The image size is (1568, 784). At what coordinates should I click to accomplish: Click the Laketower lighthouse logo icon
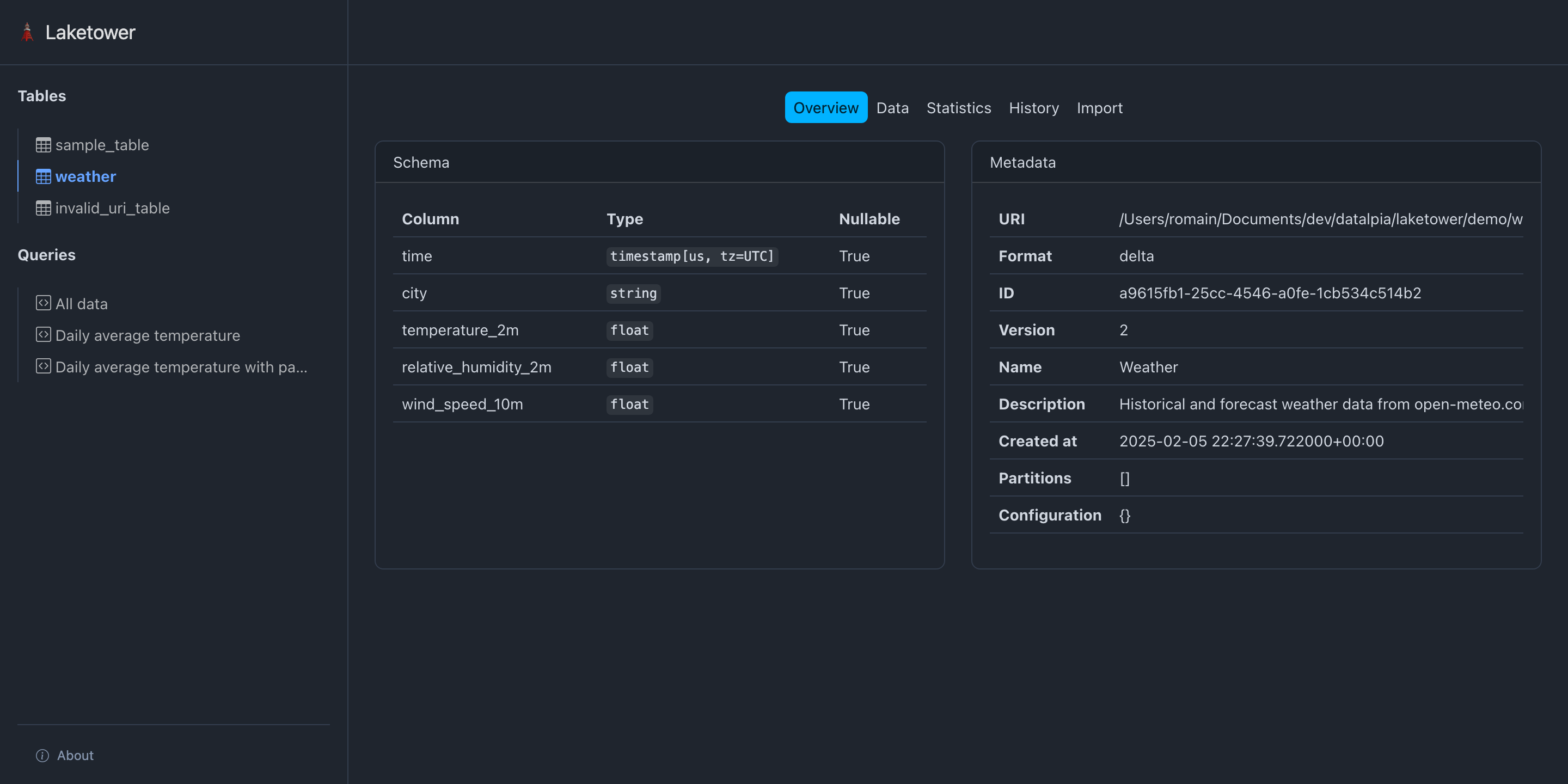click(27, 32)
